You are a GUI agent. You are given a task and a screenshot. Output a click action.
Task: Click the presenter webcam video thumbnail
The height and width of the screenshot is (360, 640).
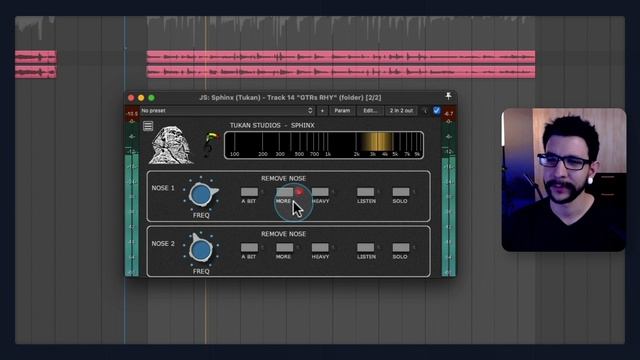point(564,180)
